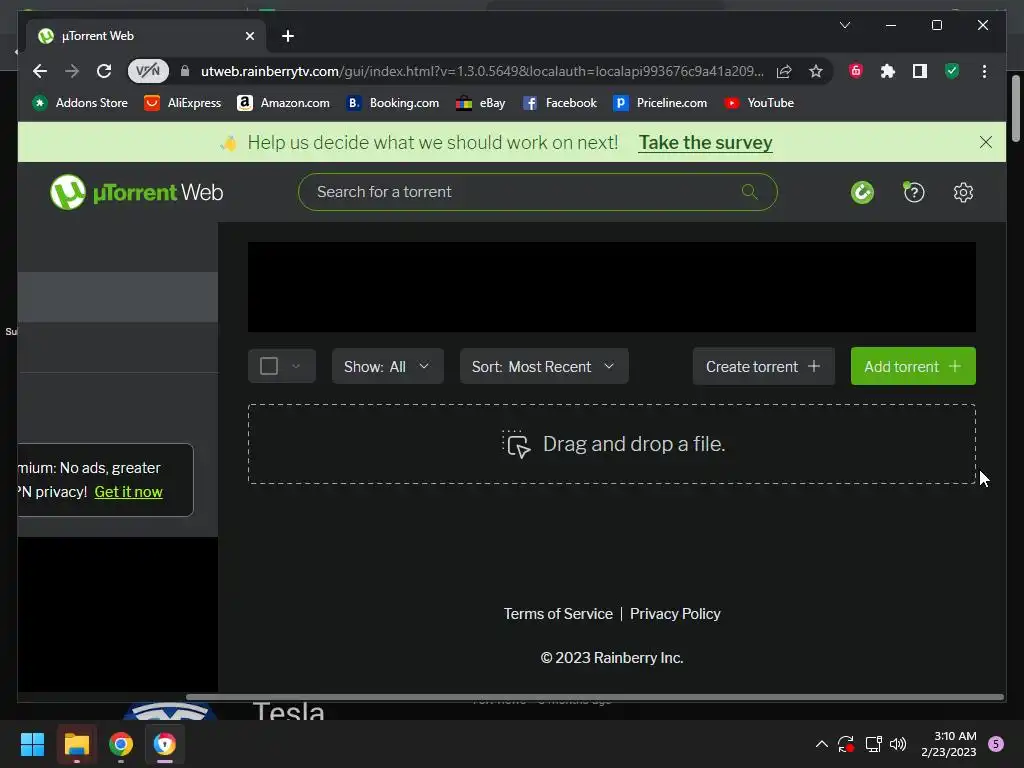The height and width of the screenshot is (768, 1024).
Task: Open the red extension icon
Action: tap(856, 71)
